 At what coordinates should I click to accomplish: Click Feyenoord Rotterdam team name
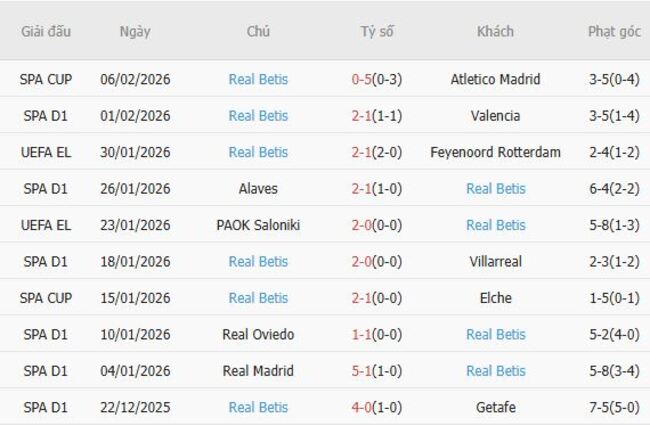point(495,152)
